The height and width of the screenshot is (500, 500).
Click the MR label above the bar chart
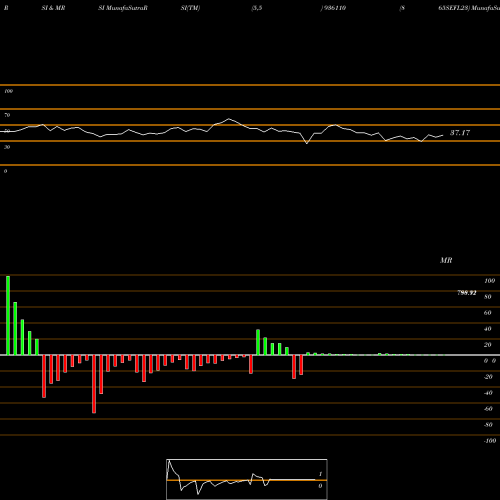click(446, 260)
